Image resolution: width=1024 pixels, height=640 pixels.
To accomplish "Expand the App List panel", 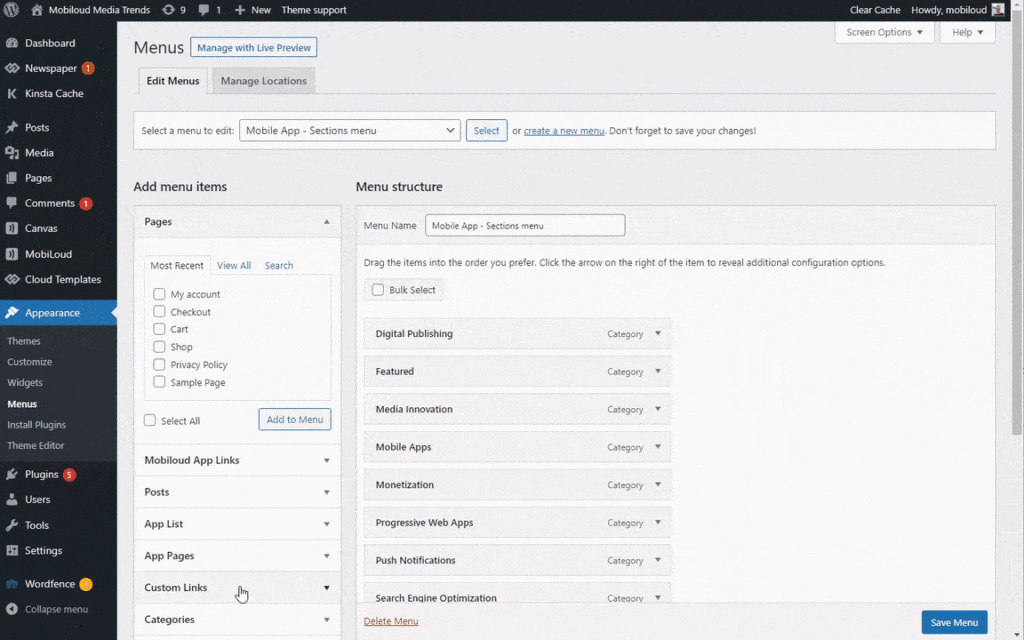I will (x=237, y=524).
